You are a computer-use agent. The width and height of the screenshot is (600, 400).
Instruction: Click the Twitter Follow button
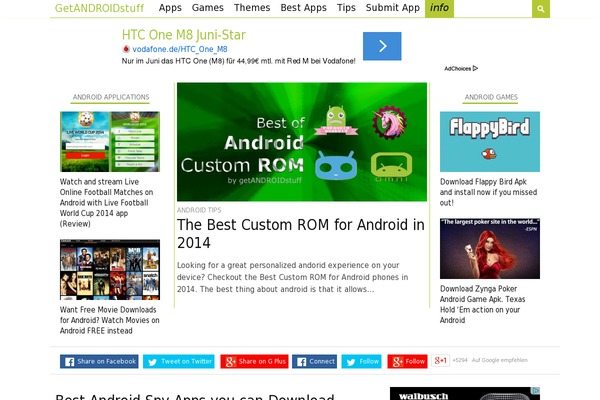click(362, 361)
